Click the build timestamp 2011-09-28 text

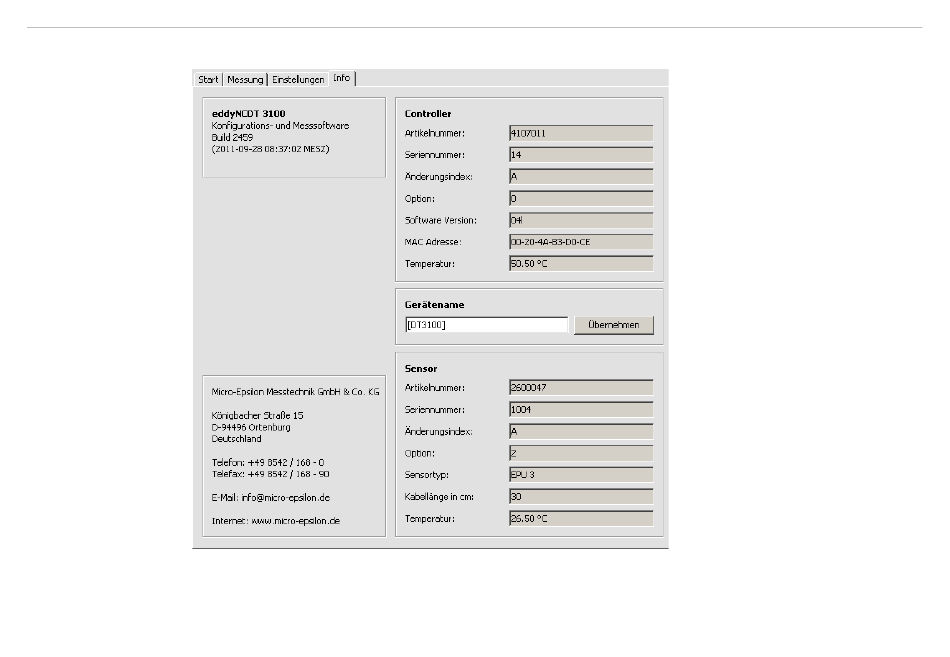pos(271,149)
